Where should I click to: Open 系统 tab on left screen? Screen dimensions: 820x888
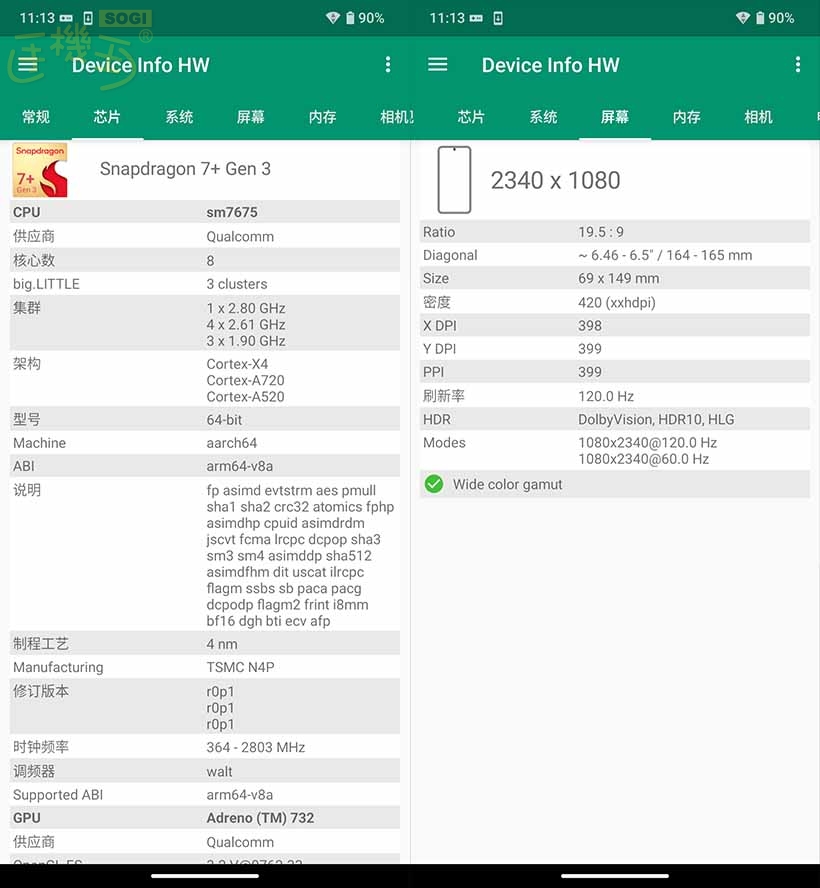click(x=179, y=117)
